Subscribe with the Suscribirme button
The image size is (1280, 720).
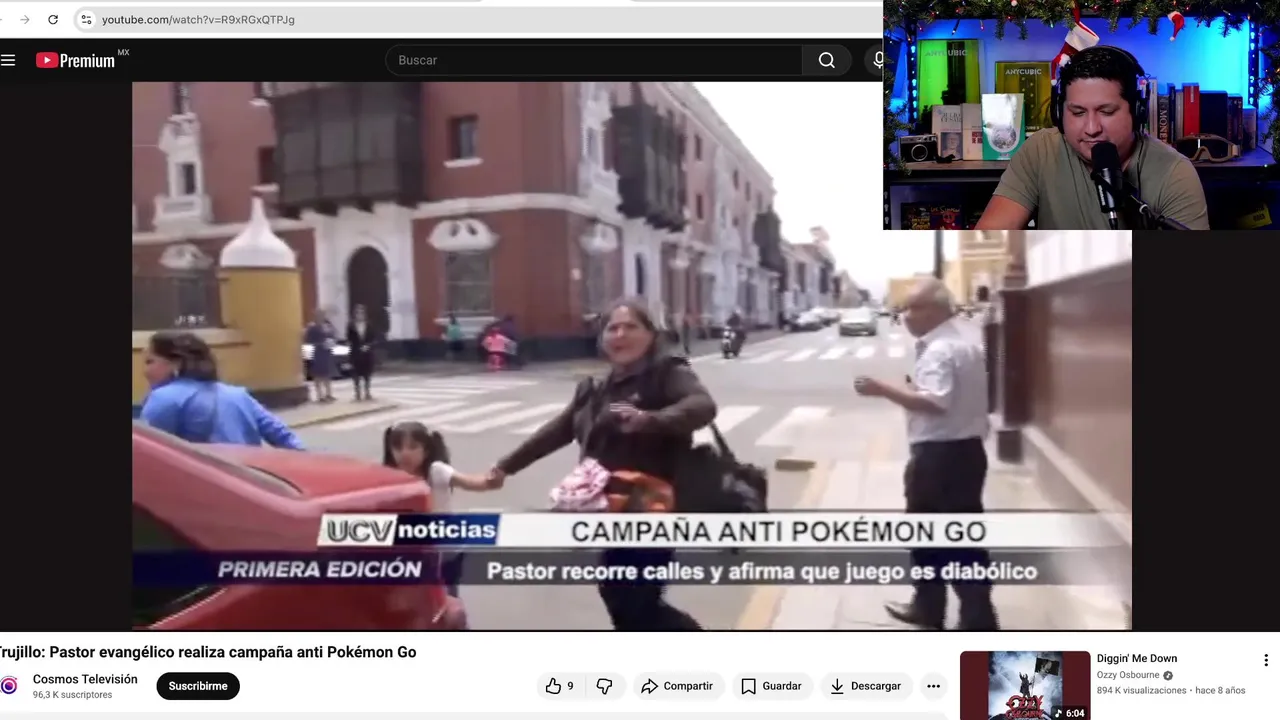[198, 686]
